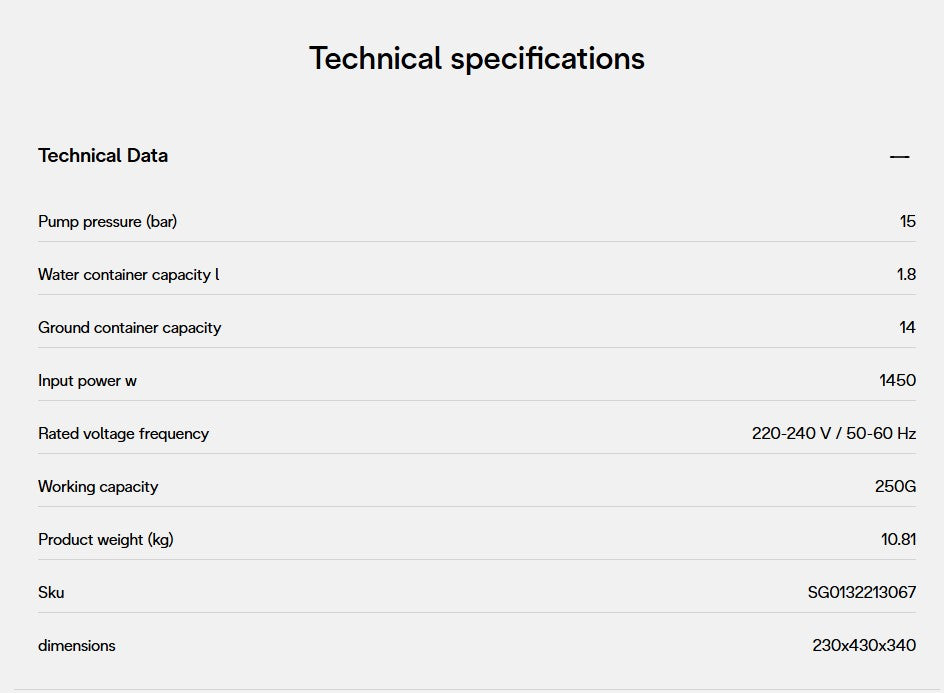Click the 1450 input power value
Image resolution: width=944 pixels, height=693 pixels.
(x=897, y=381)
